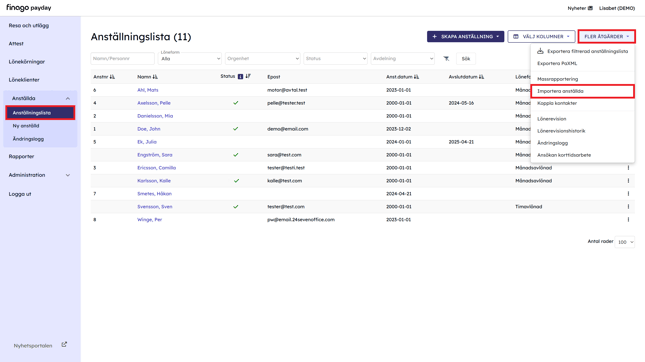Open row menu for Smetes, Håkan
The width and height of the screenshot is (645, 362).
point(628,194)
